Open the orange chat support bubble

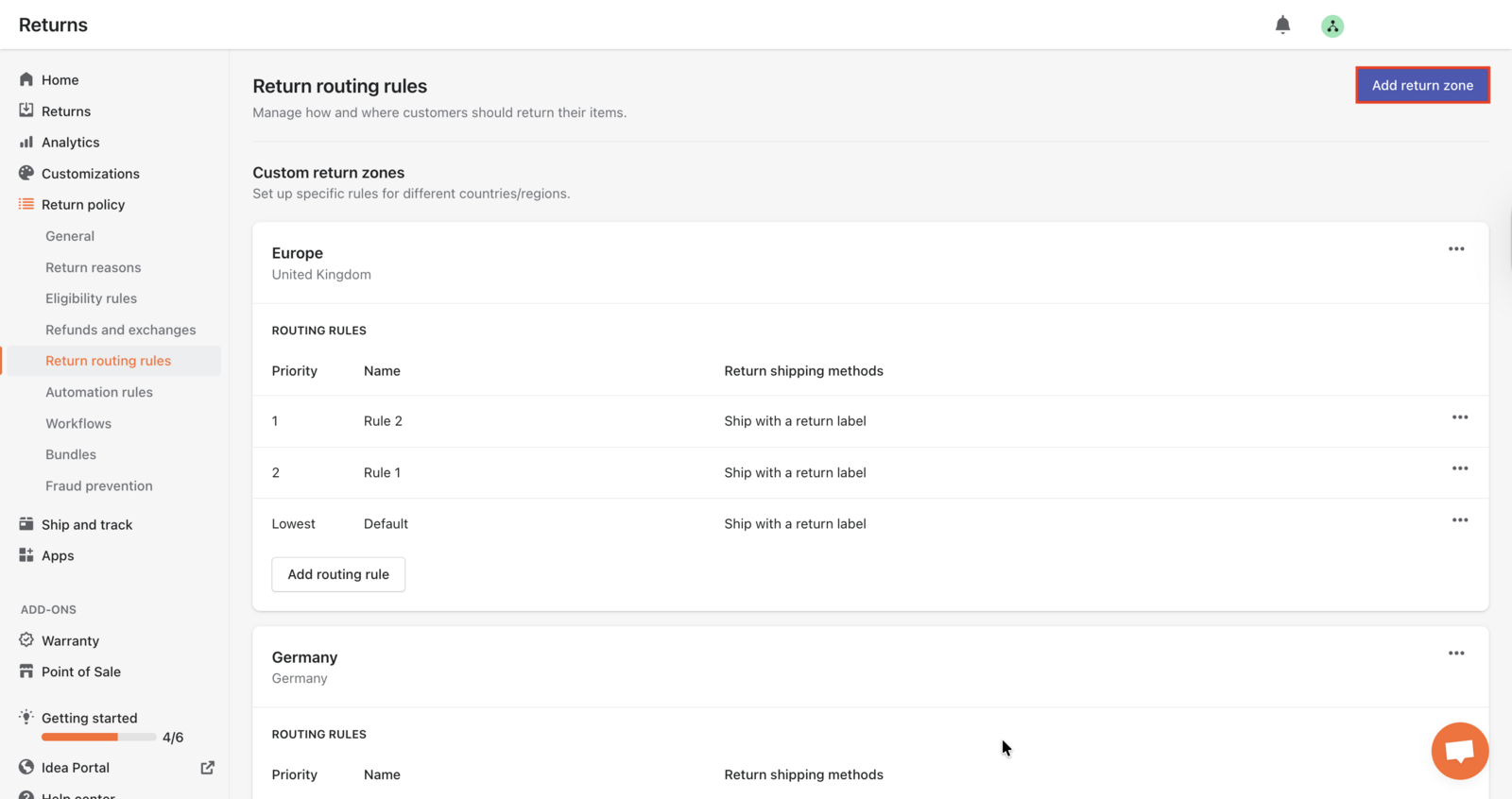[x=1460, y=752]
